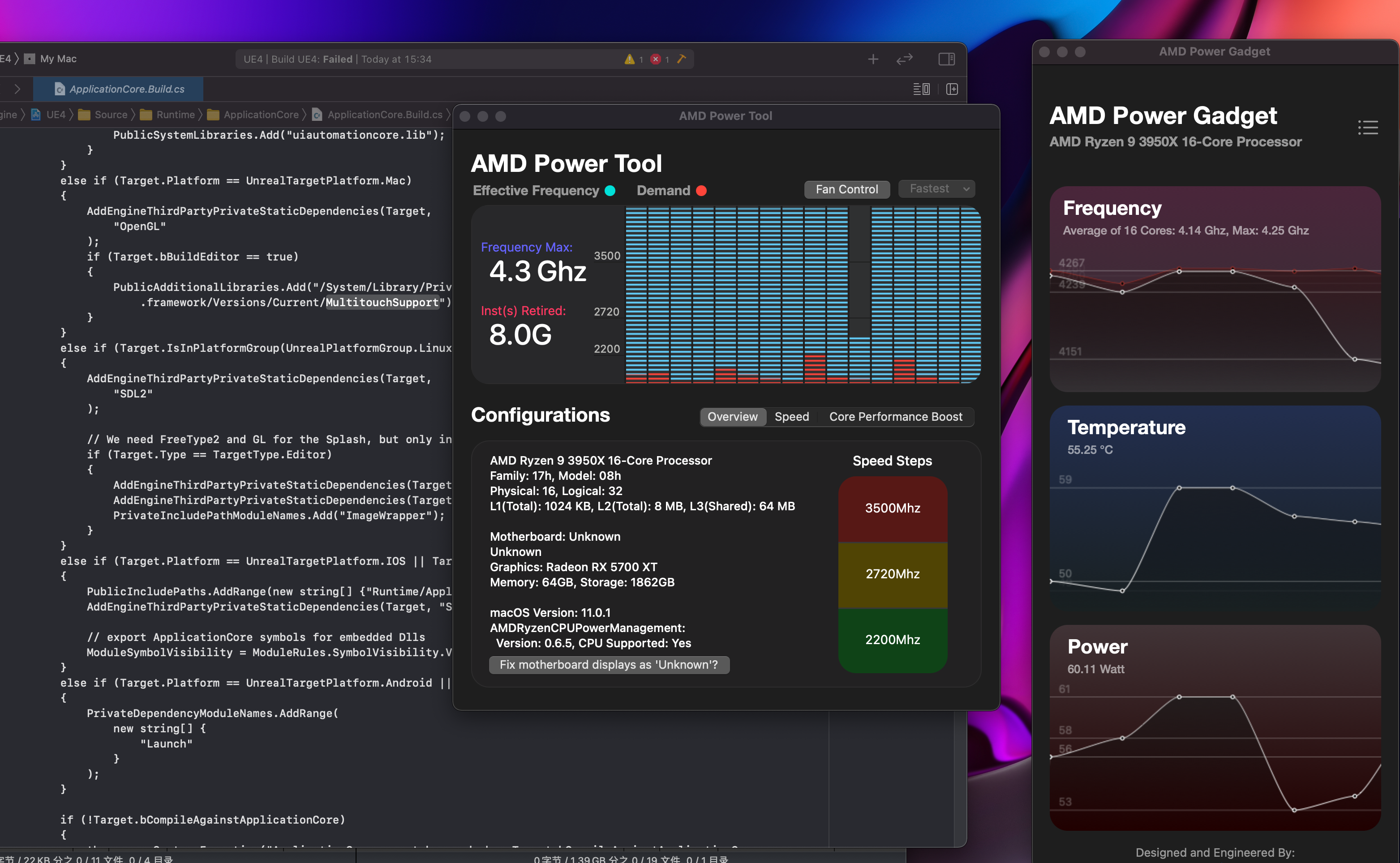Click the Runtime folder icon in breadcrumb
This screenshot has height=863, width=1400.
point(146,115)
